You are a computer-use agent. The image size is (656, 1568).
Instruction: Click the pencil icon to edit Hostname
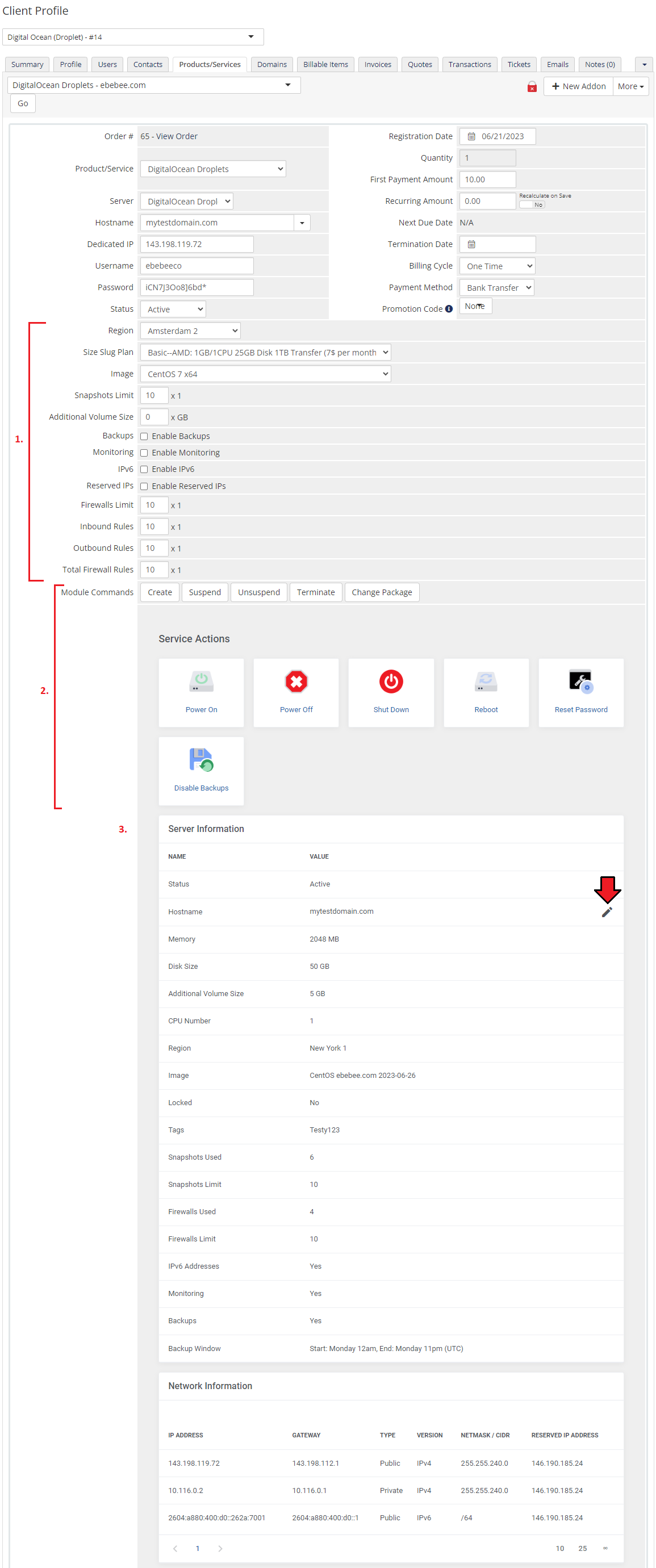click(x=607, y=912)
